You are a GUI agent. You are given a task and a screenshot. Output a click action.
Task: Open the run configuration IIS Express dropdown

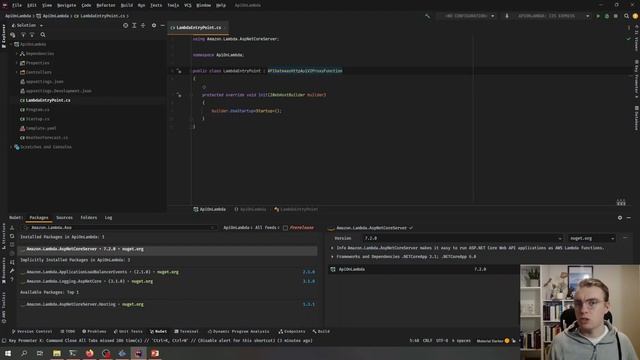(548, 16)
